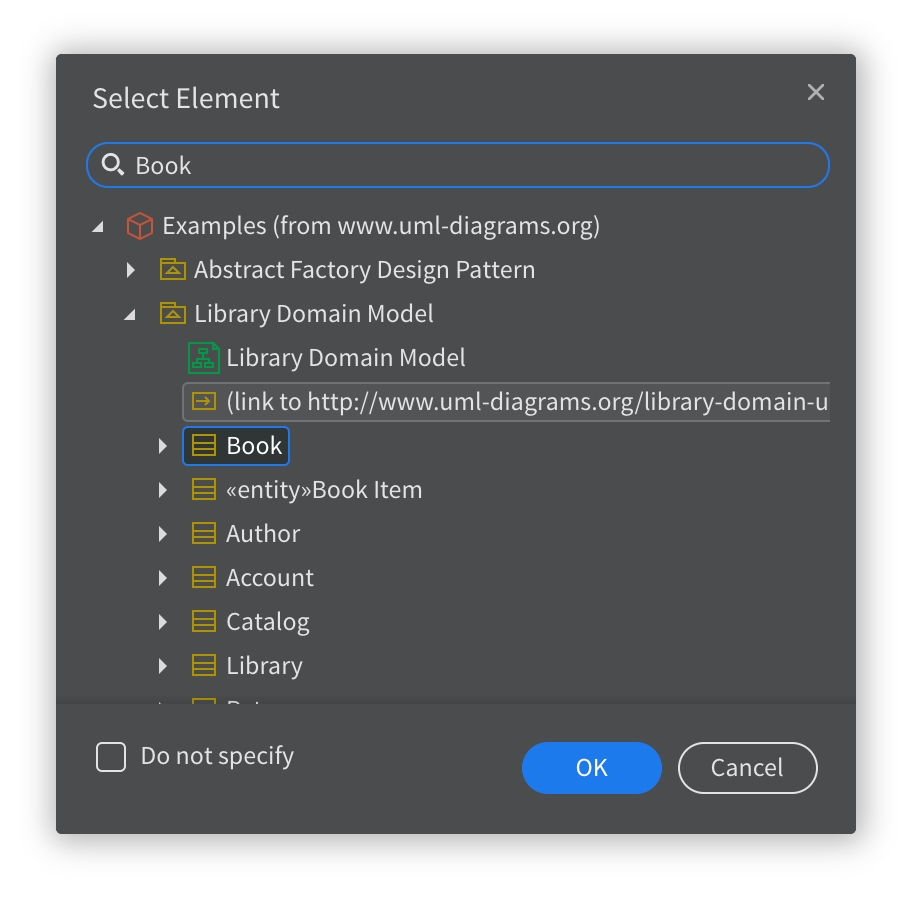Select the «entity»Book Item tree entry
Image resolution: width=918 pixels, height=898 pixels.
324,490
